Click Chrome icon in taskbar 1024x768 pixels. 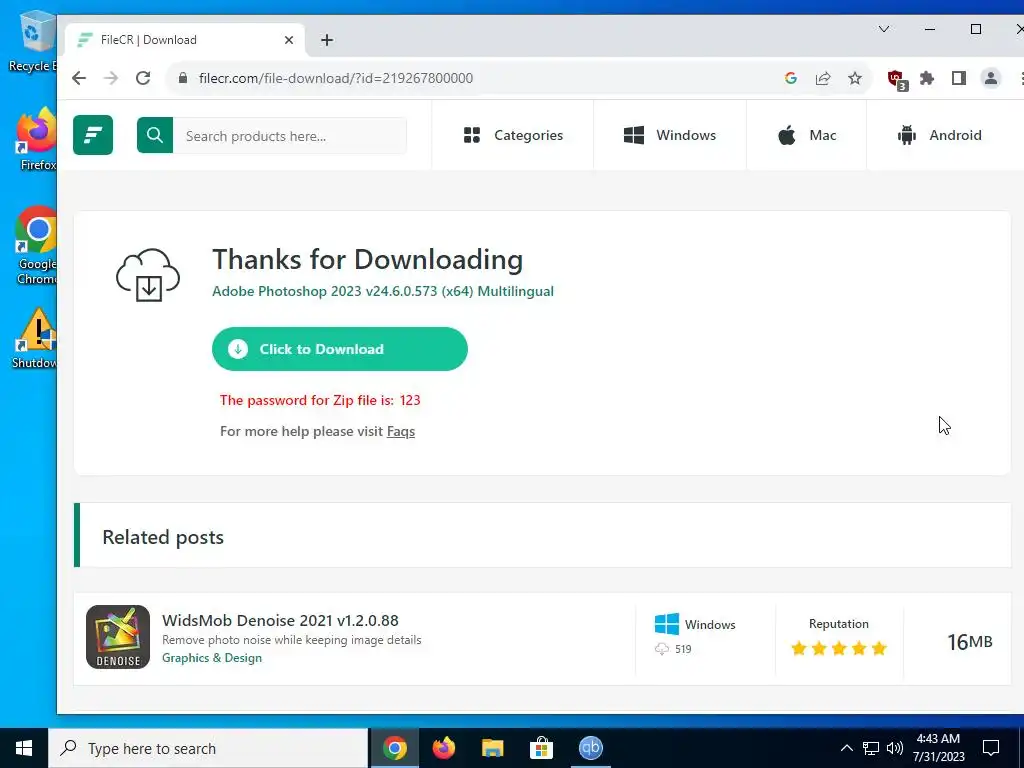click(394, 748)
